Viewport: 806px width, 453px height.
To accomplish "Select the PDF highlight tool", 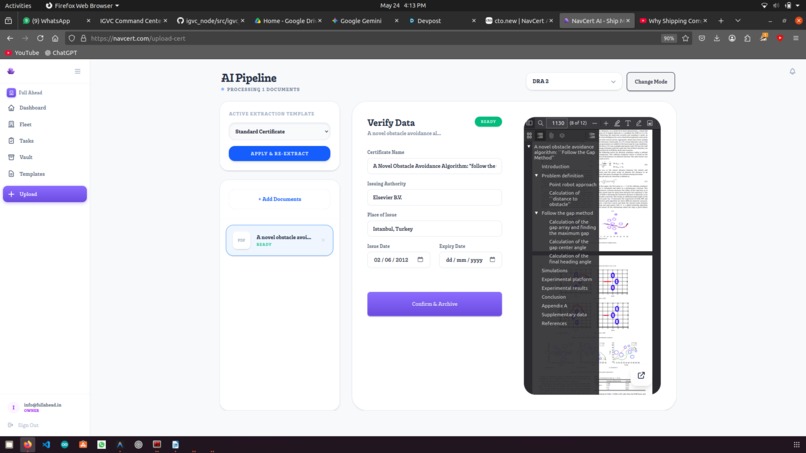I will click(617, 123).
